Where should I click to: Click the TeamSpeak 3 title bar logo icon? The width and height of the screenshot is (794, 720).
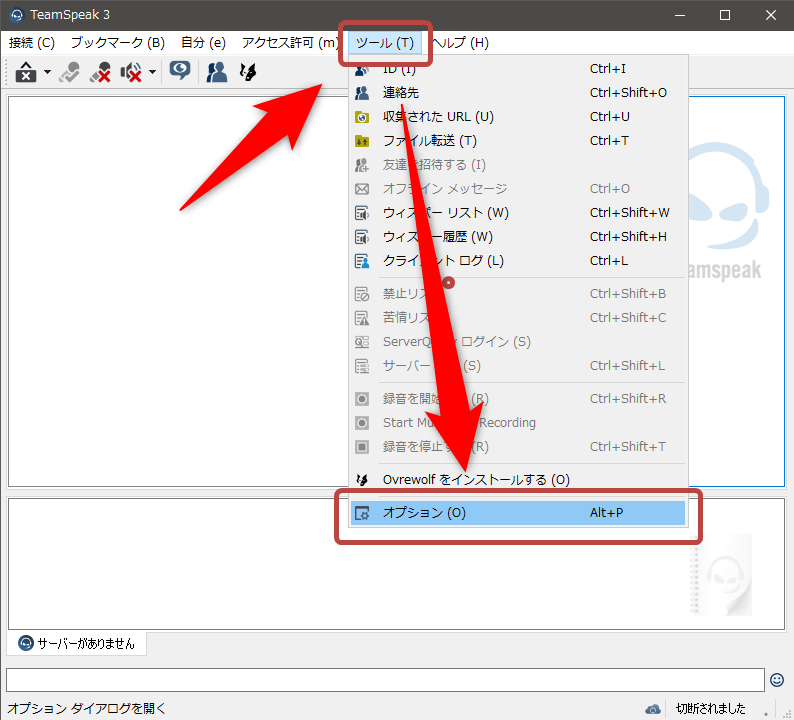coord(16,15)
